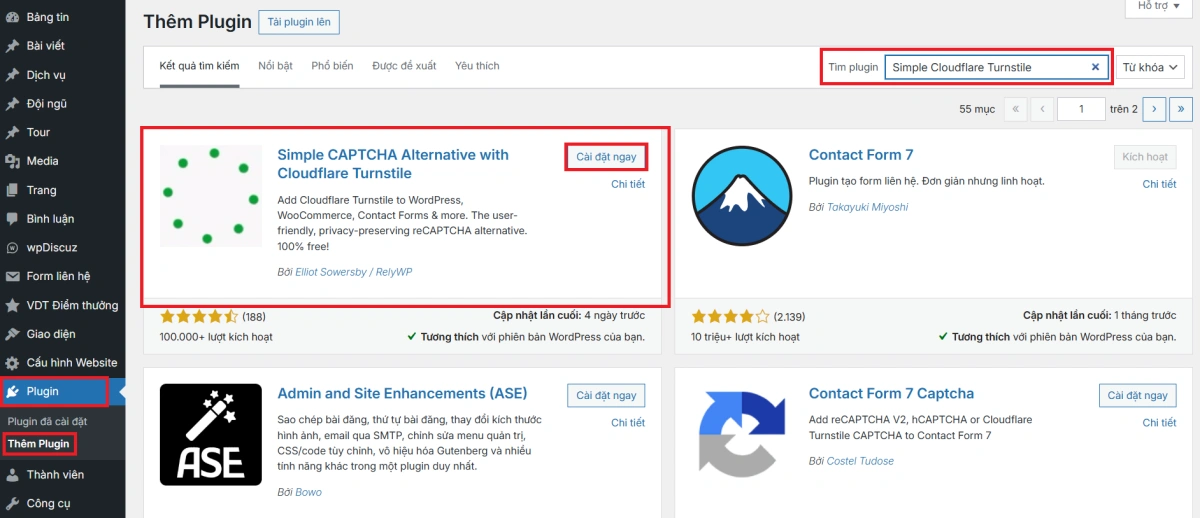Switch to Nổi bật tab

click(275, 66)
